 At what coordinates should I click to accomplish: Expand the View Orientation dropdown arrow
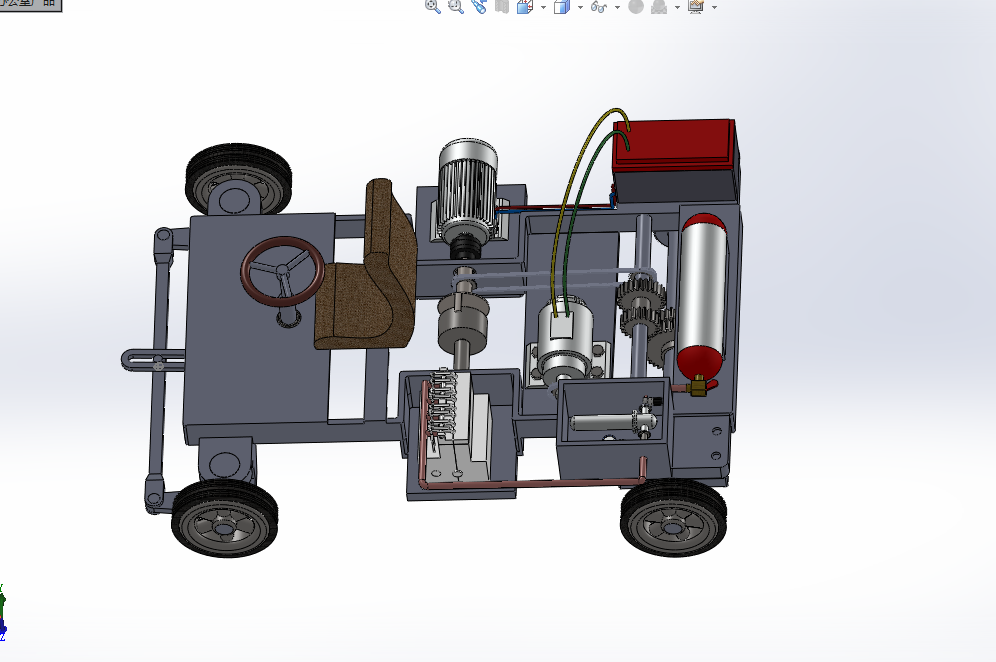[x=543, y=7]
